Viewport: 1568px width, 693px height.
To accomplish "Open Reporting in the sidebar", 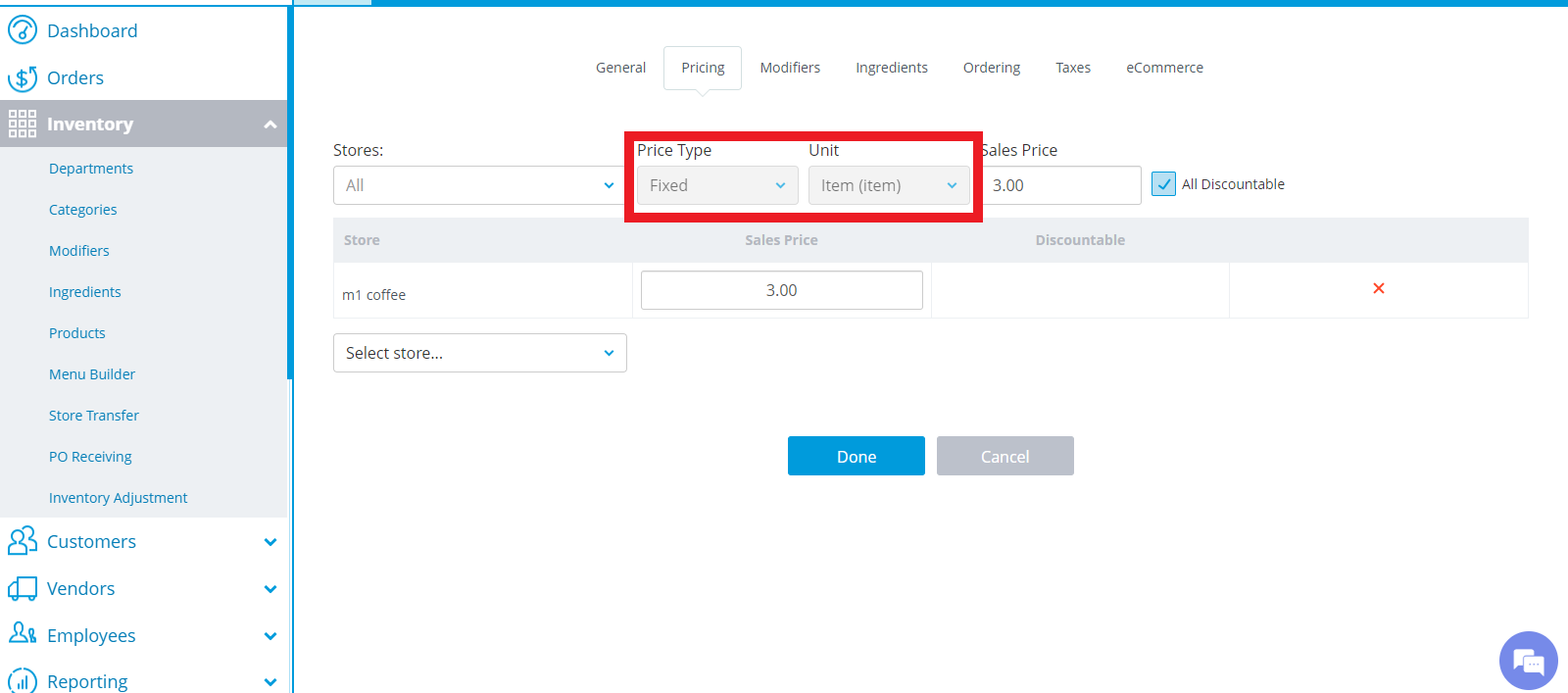I will click(87, 681).
